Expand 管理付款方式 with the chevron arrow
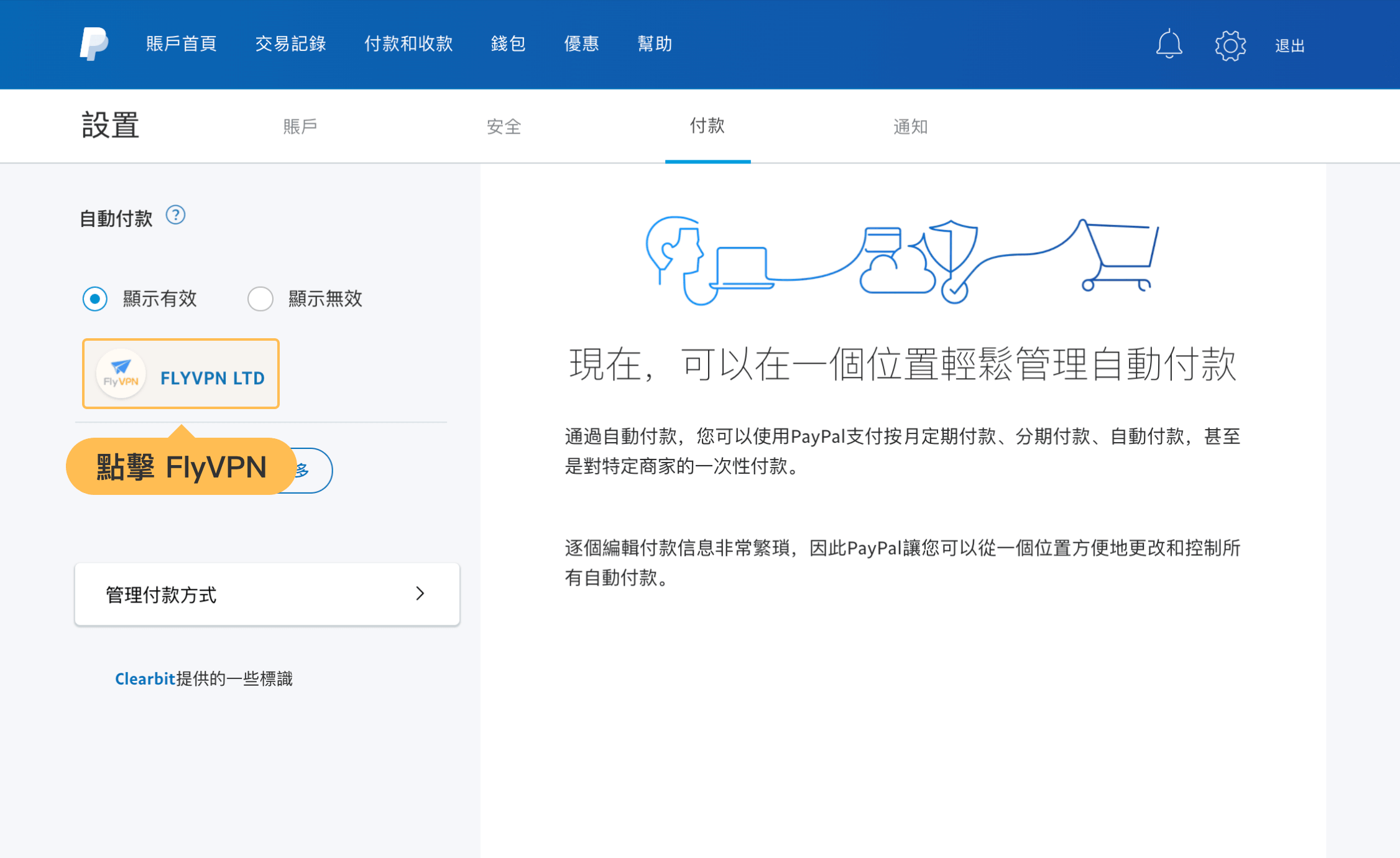Screen dimensions: 1400x858 pos(420,594)
